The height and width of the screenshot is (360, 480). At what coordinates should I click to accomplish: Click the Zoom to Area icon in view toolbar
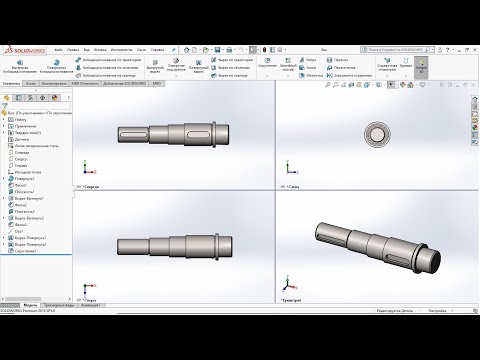point(336,85)
